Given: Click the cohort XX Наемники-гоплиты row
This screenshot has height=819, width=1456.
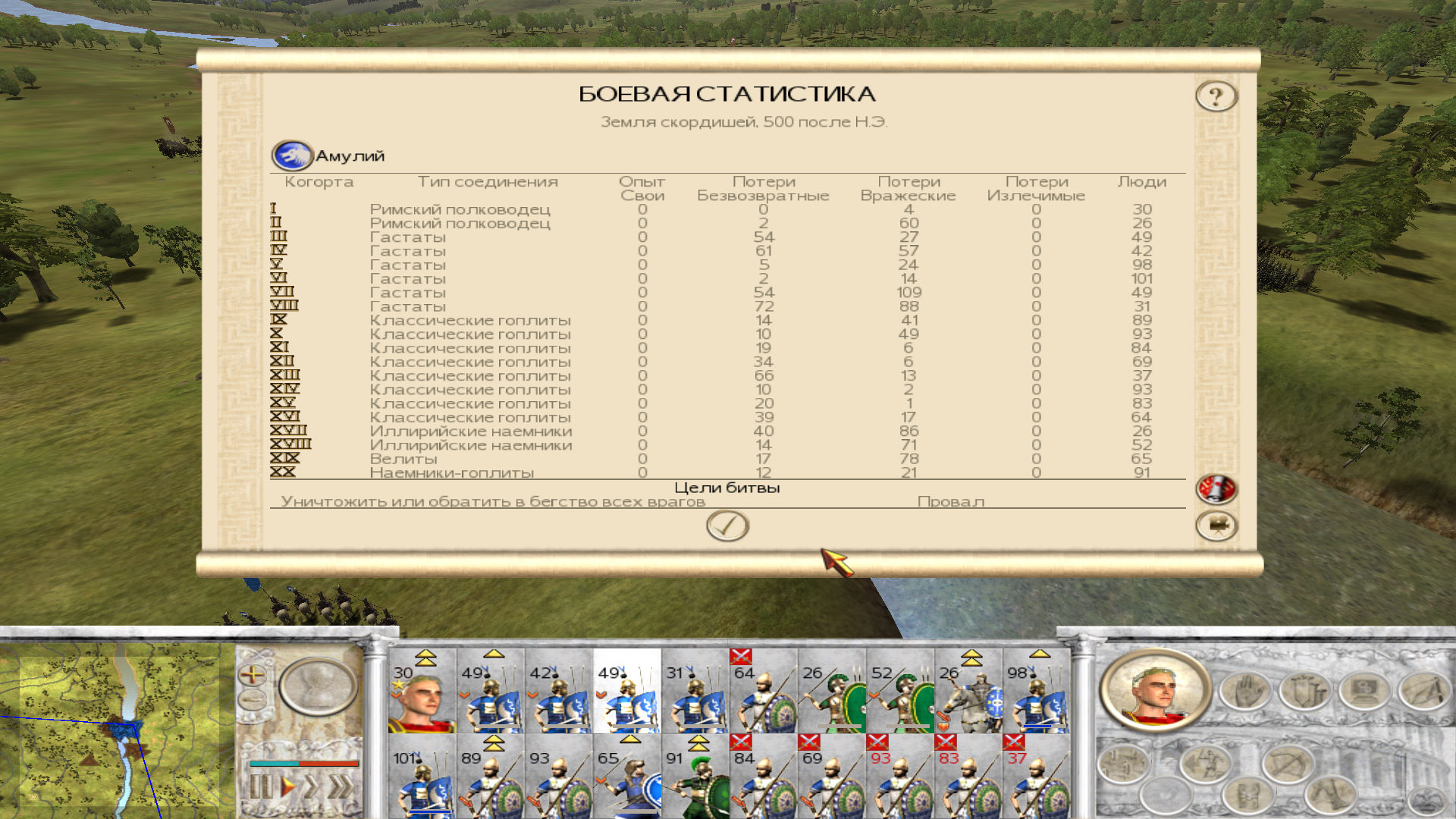Looking at the screenshot, I should (x=728, y=472).
